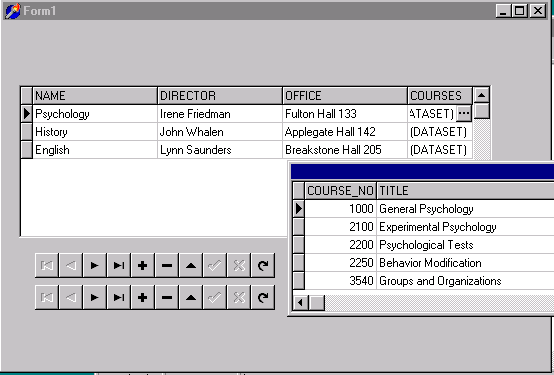Delete record using lower navigator minus button
The width and height of the screenshot is (554, 375).
point(167,297)
